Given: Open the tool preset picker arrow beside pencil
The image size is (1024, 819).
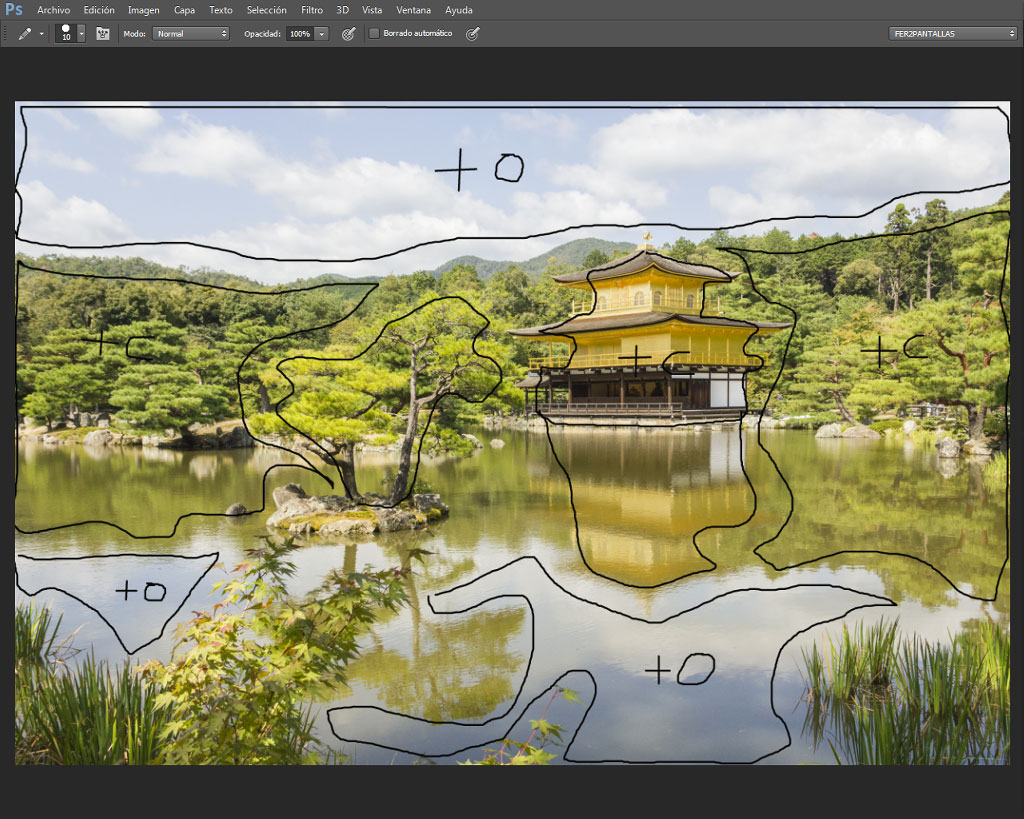Looking at the screenshot, I should (x=42, y=34).
